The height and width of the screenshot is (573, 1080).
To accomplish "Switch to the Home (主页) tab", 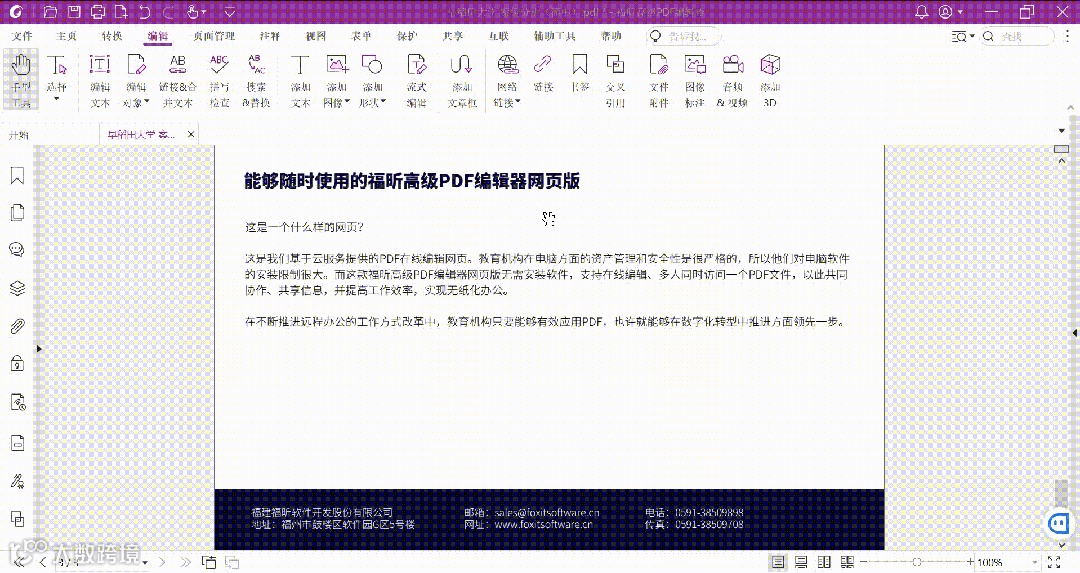I will click(x=66, y=36).
